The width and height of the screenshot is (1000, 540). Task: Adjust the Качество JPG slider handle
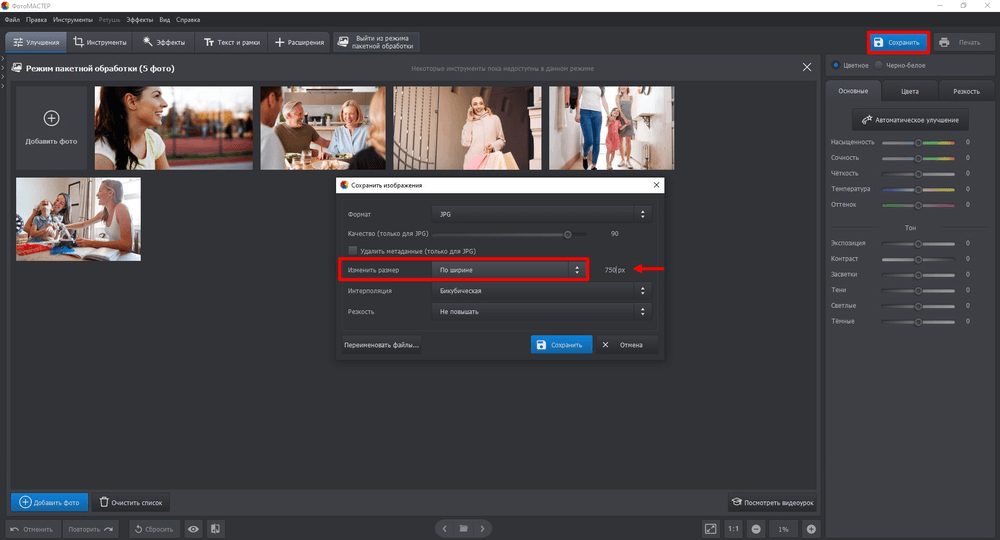(x=568, y=234)
